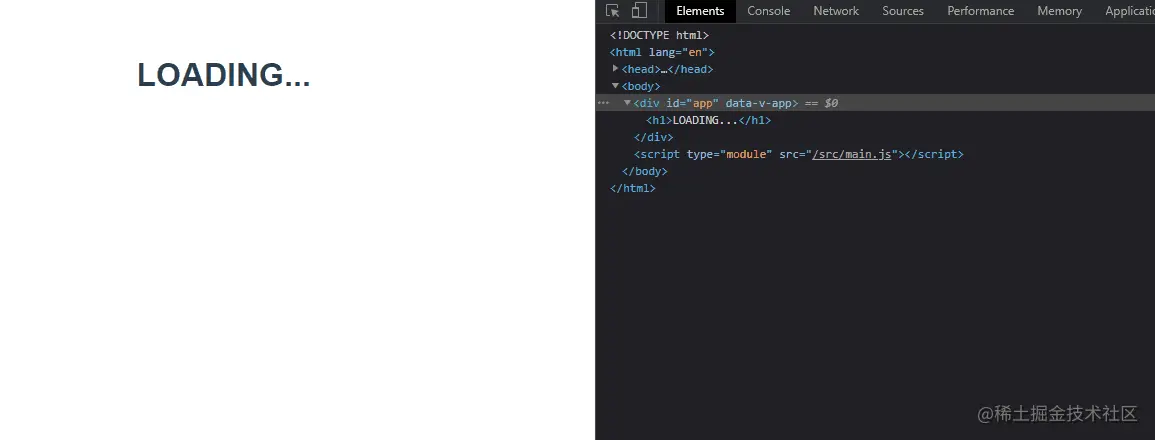Collapse the div id app node triangle
Screen dimensions: 1155x440
pyautogui.click(x=628, y=102)
